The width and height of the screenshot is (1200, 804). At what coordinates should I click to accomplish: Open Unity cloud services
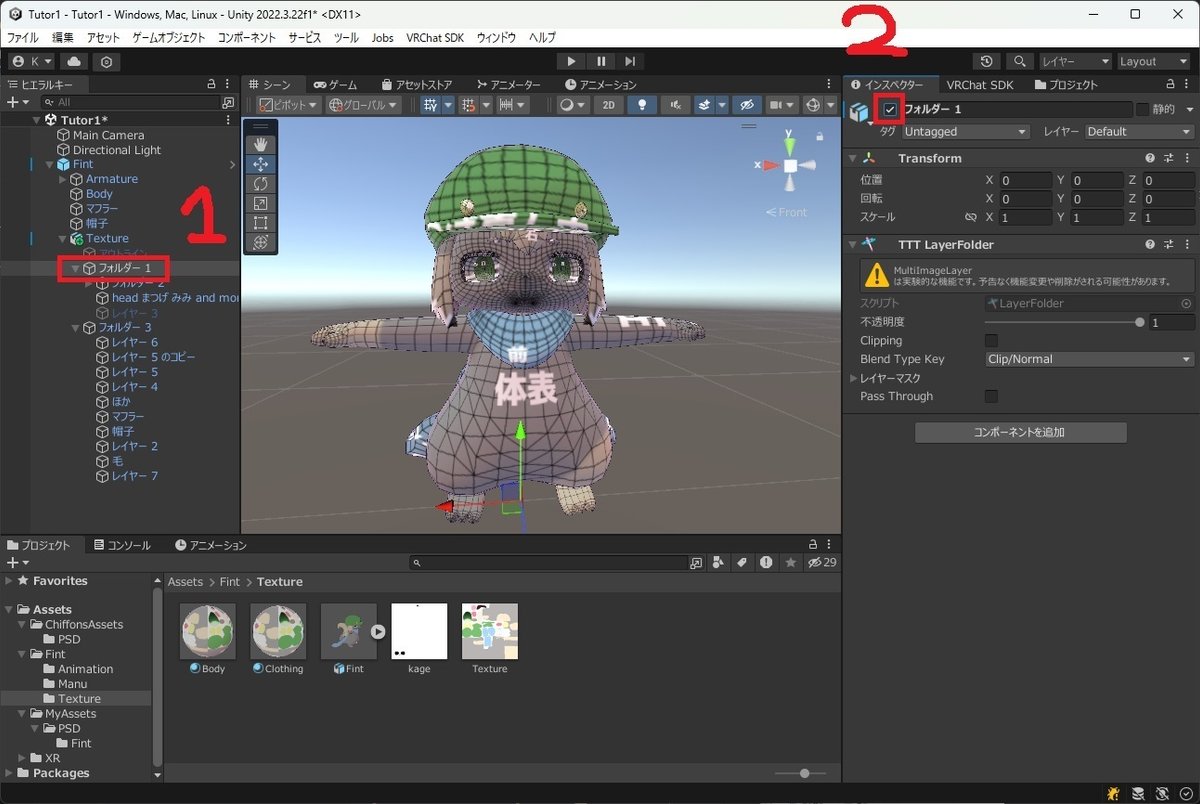(x=75, y=62)
